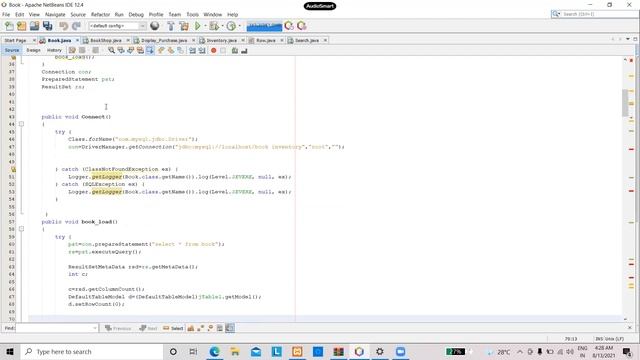Screen dimensions: 640x360
Task: Click the Find Previous Occurrence editor icon
Action: [121, 51]
